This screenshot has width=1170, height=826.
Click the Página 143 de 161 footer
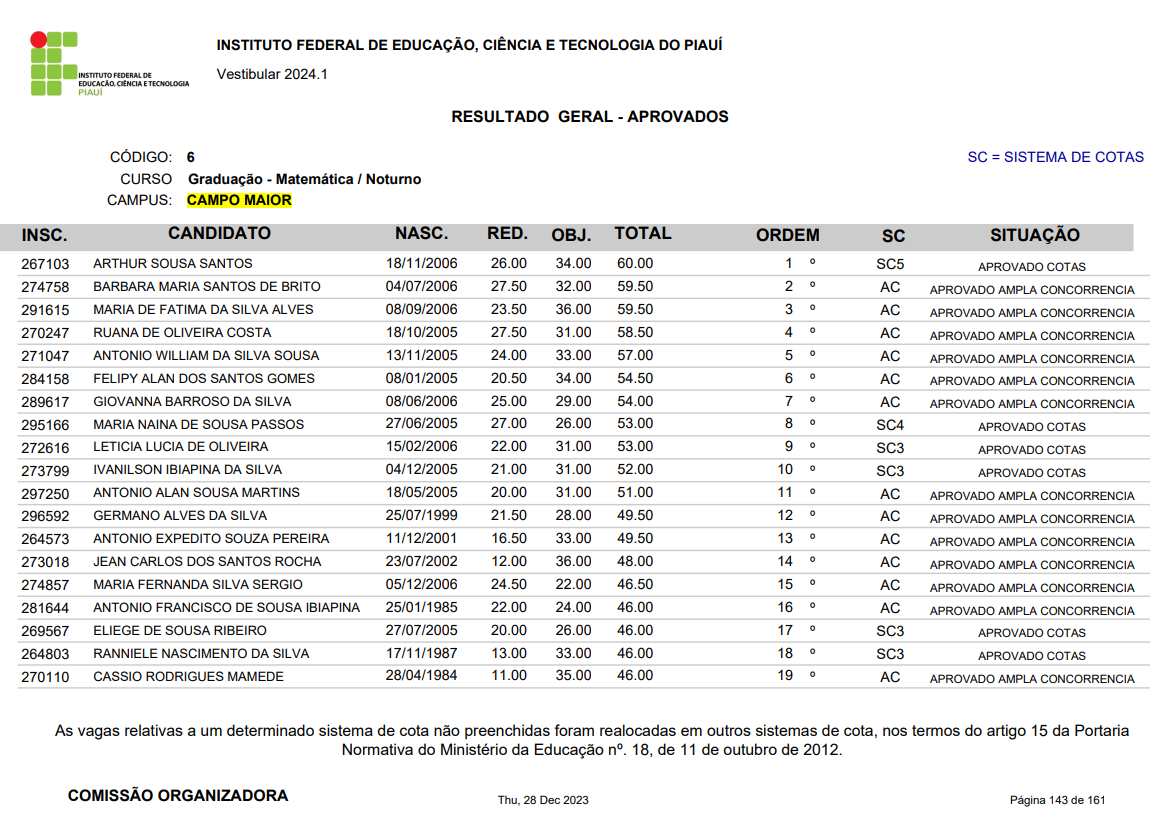click(1057, 800)
